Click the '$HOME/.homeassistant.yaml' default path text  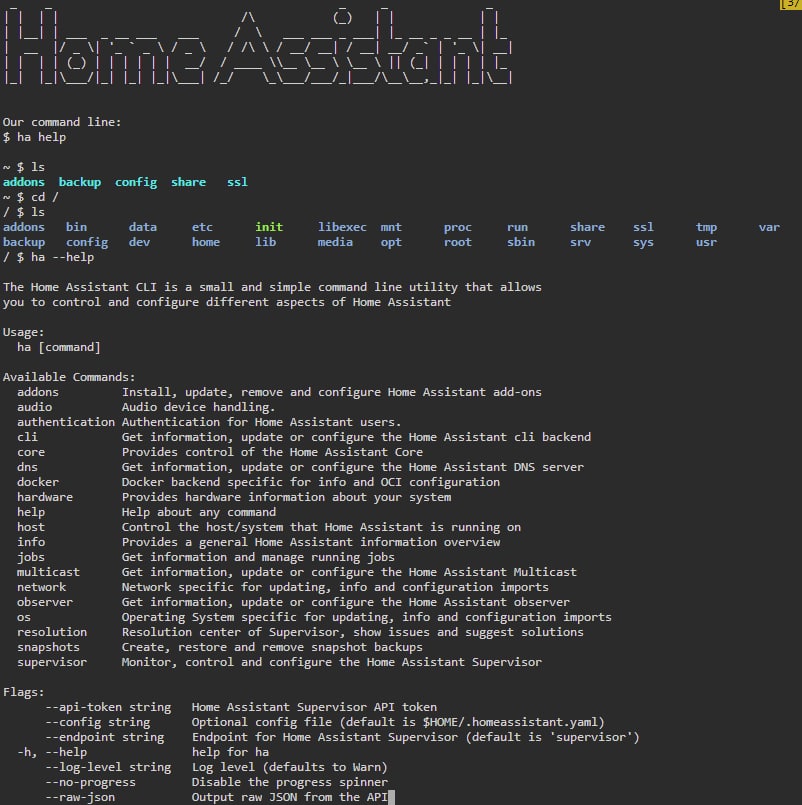point(510,722)
